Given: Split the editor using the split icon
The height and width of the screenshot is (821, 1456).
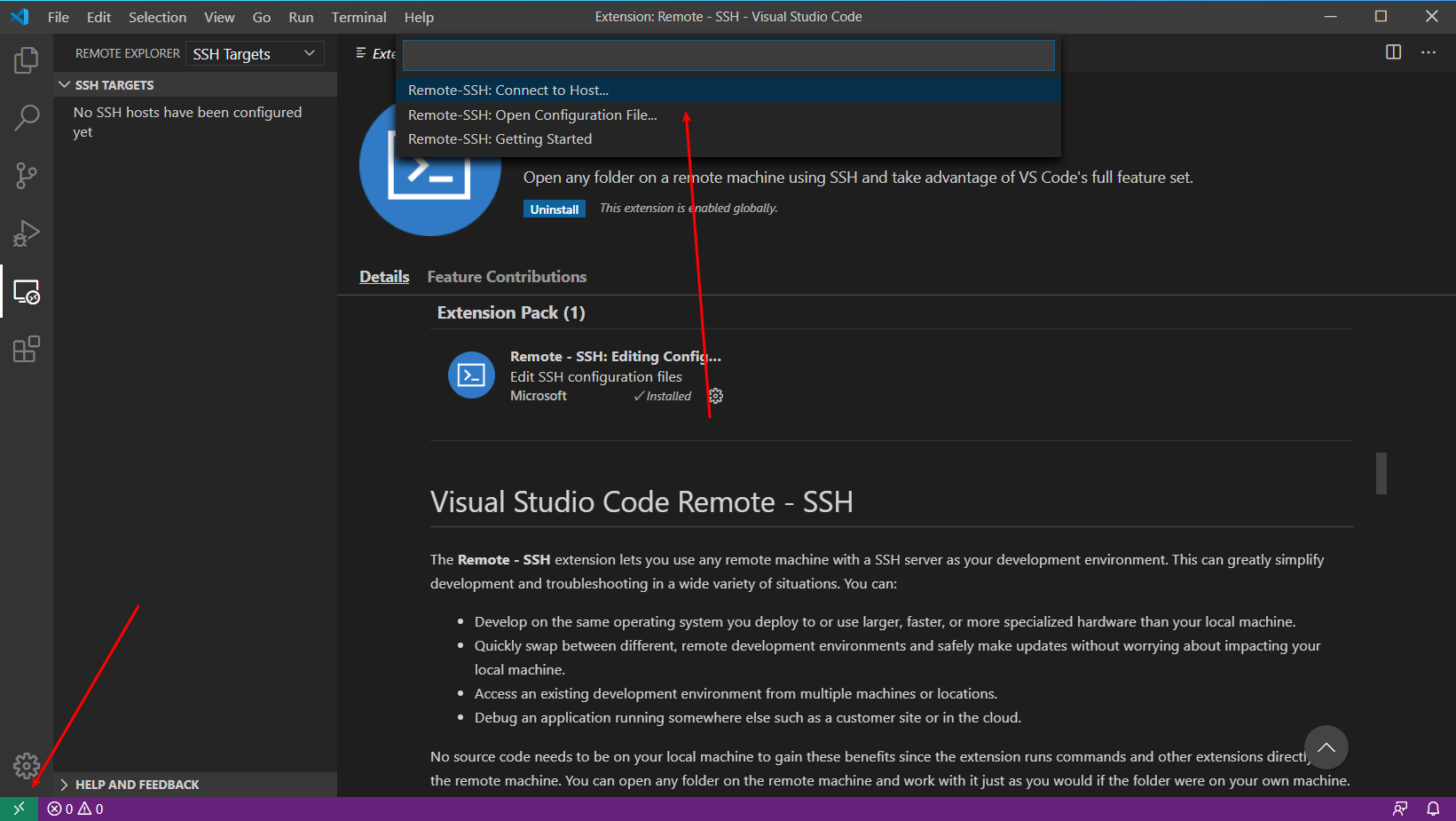Looking at the screenshot, I should point(1391,52).
